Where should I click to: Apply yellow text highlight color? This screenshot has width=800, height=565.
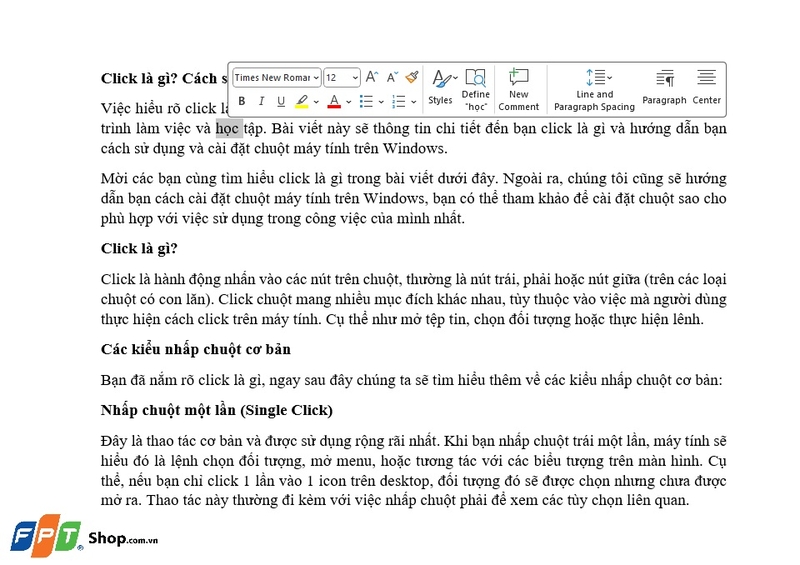tap(302, 101)
